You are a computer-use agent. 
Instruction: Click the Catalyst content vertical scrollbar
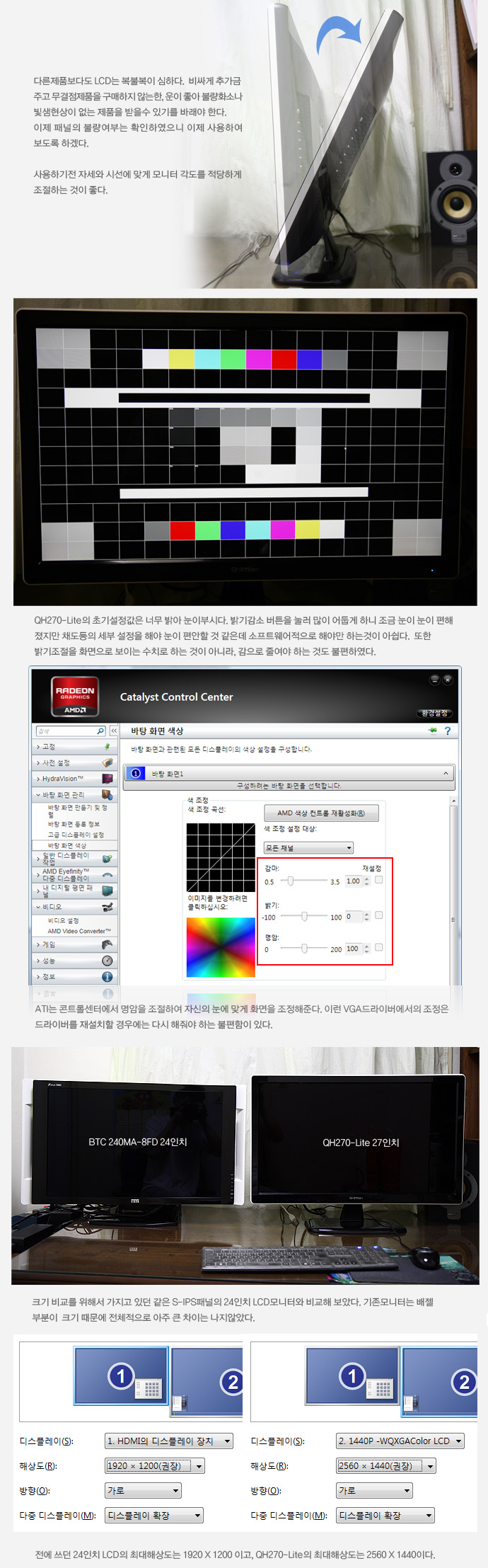pos(453,891)
